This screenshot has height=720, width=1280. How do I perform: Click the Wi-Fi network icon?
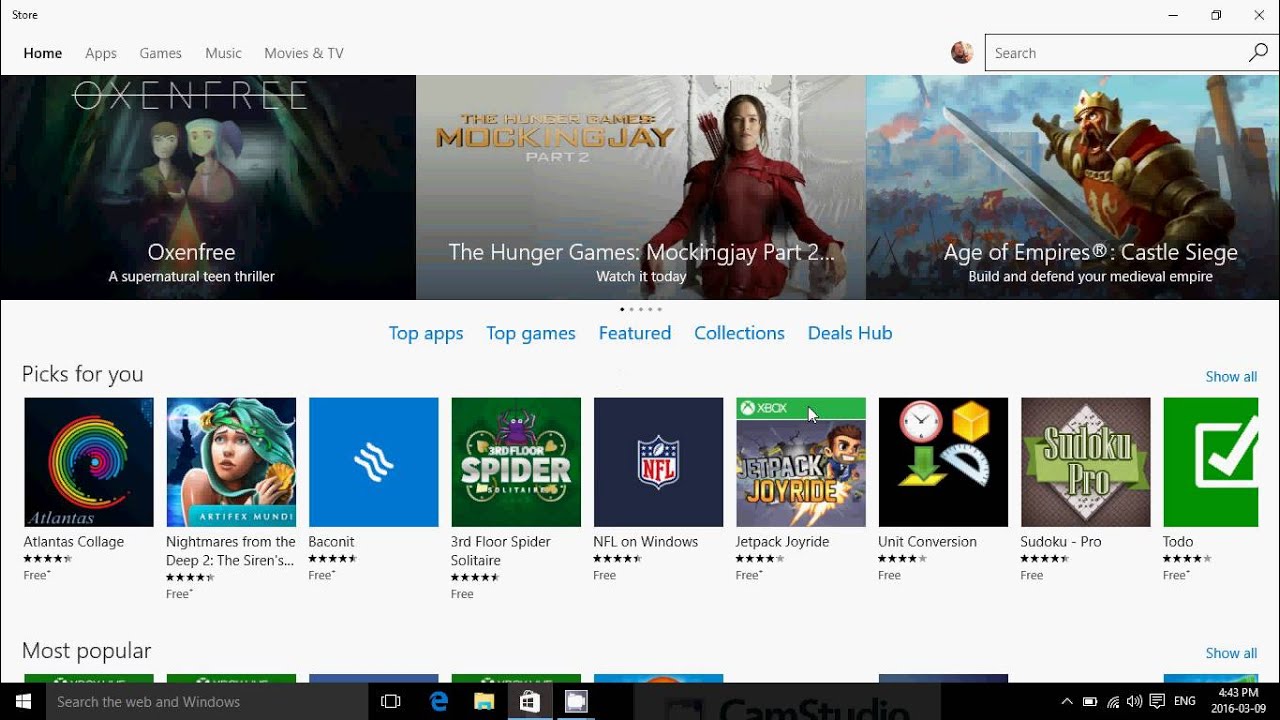coord(1112,702)
